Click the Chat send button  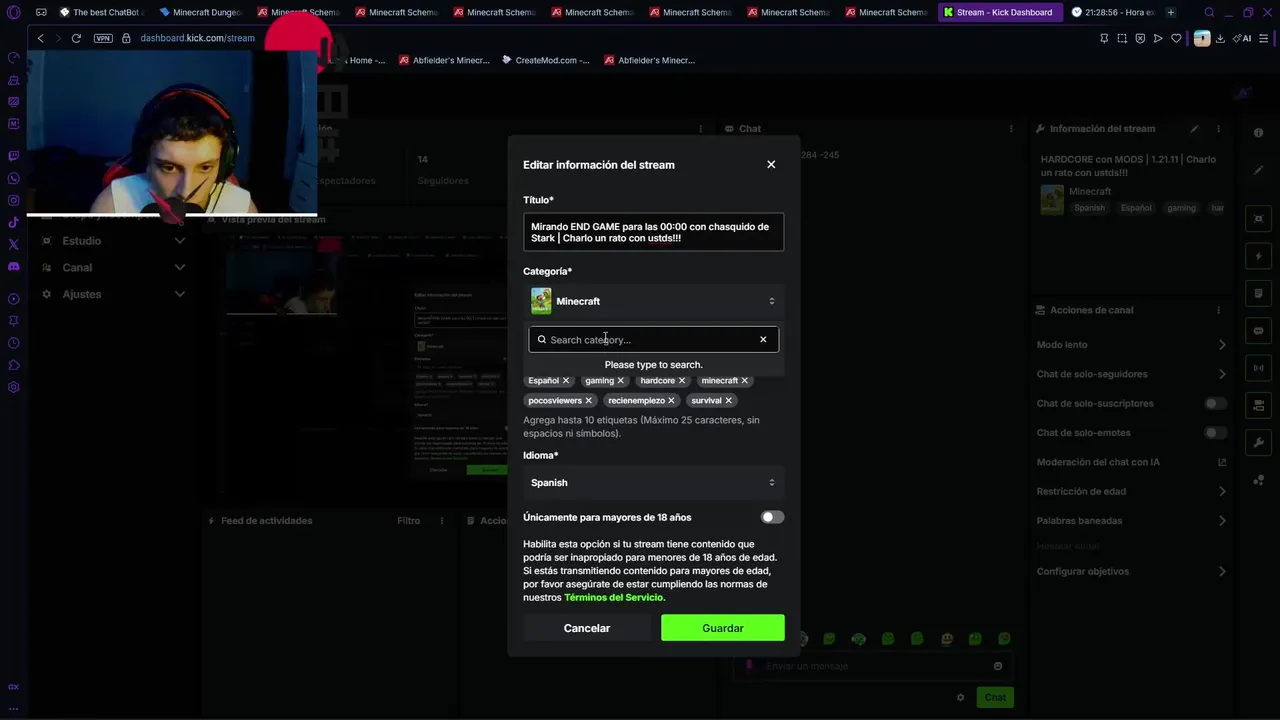[x=995, y=697]
